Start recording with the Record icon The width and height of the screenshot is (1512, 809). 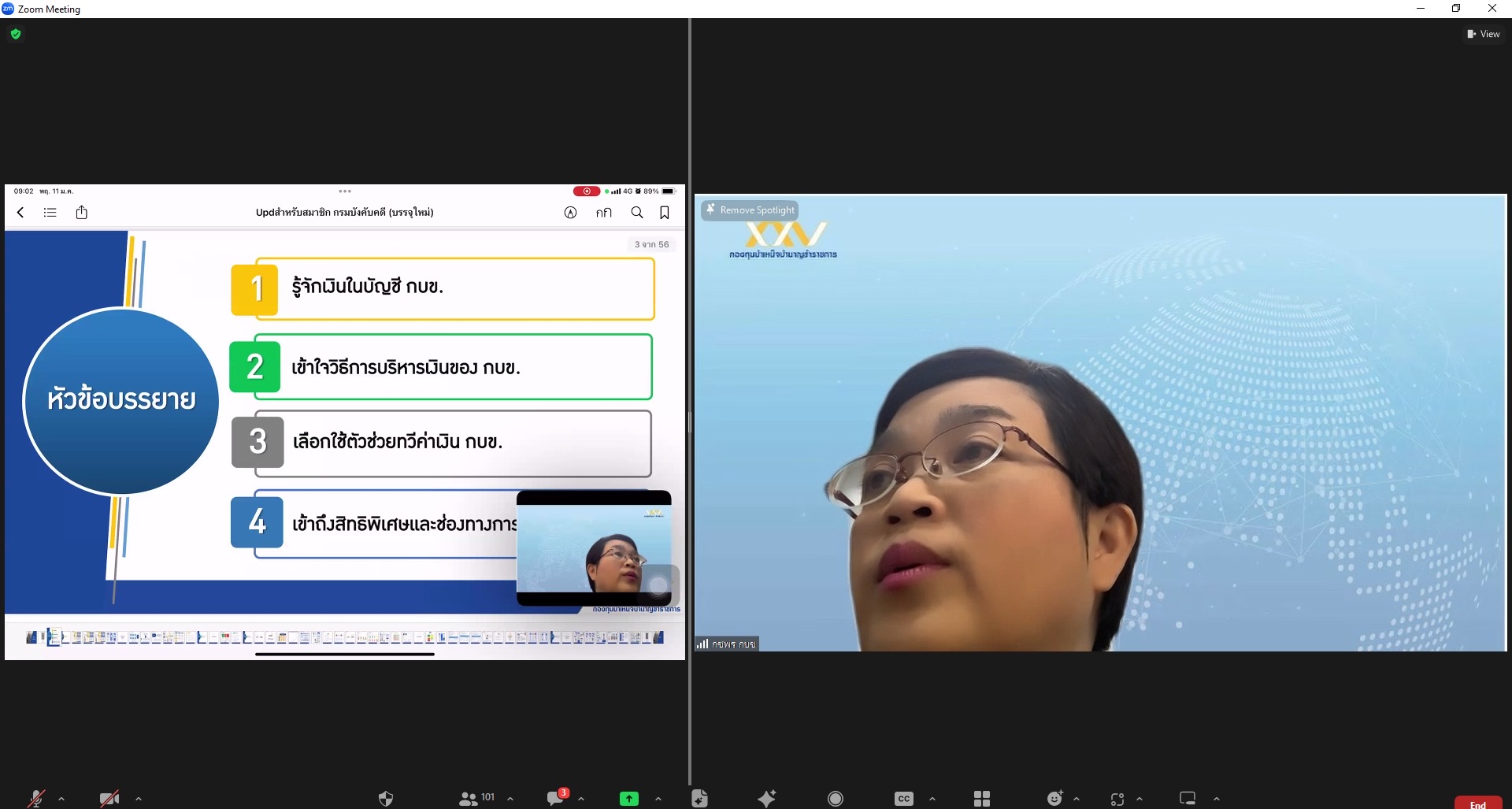(x=836, y=798)
